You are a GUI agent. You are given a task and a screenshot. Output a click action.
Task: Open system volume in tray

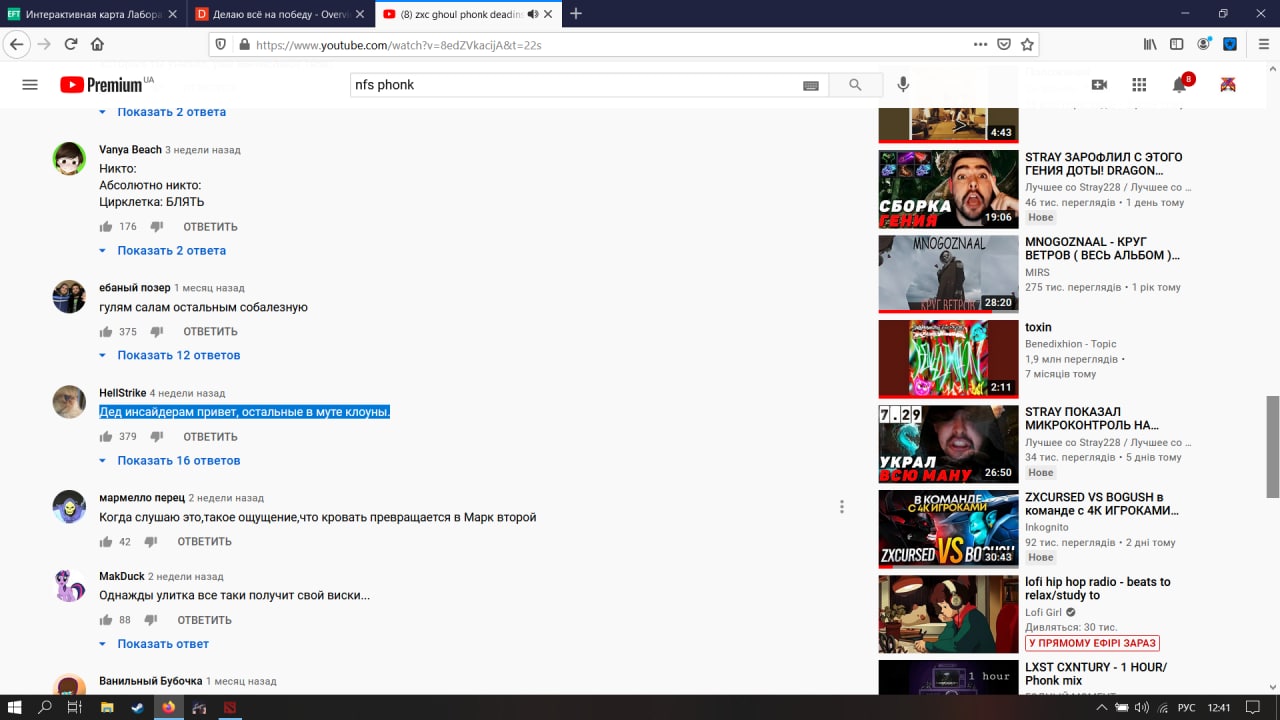click(x=1142, y=708)
